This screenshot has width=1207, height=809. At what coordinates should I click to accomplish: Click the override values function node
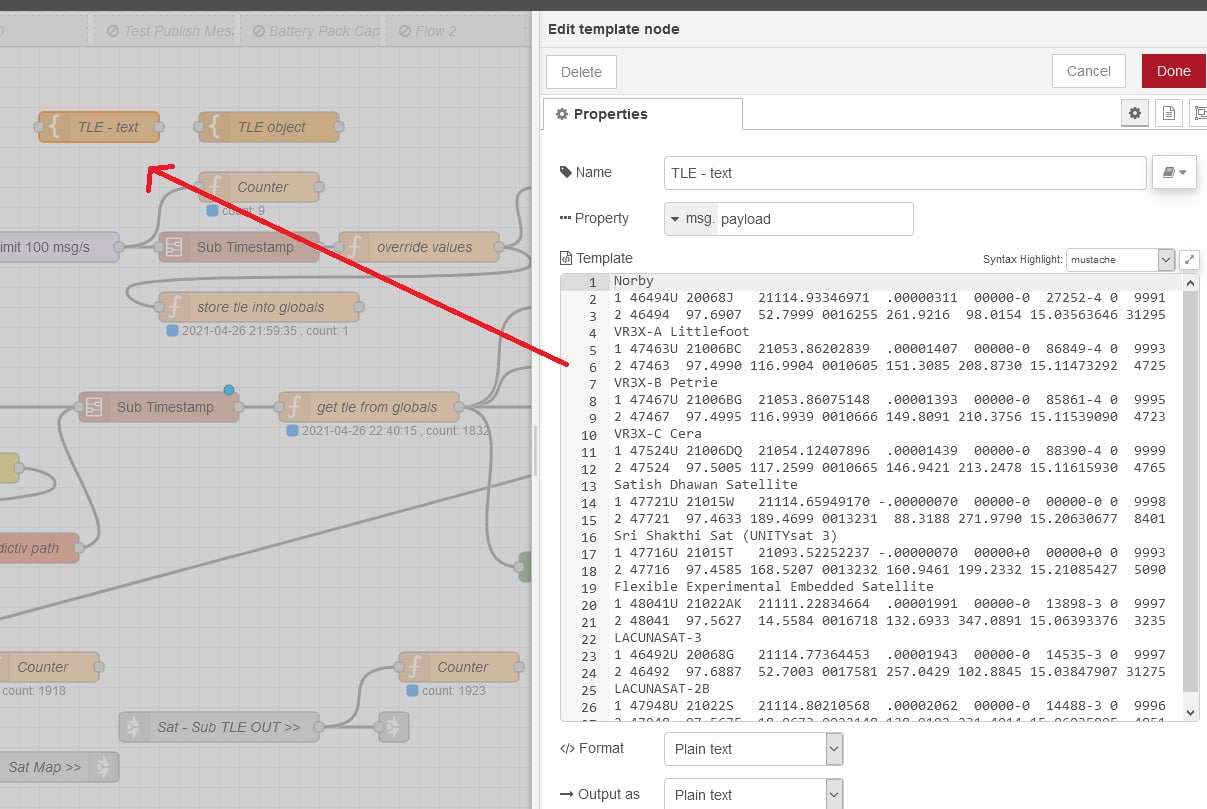[422, 247]
